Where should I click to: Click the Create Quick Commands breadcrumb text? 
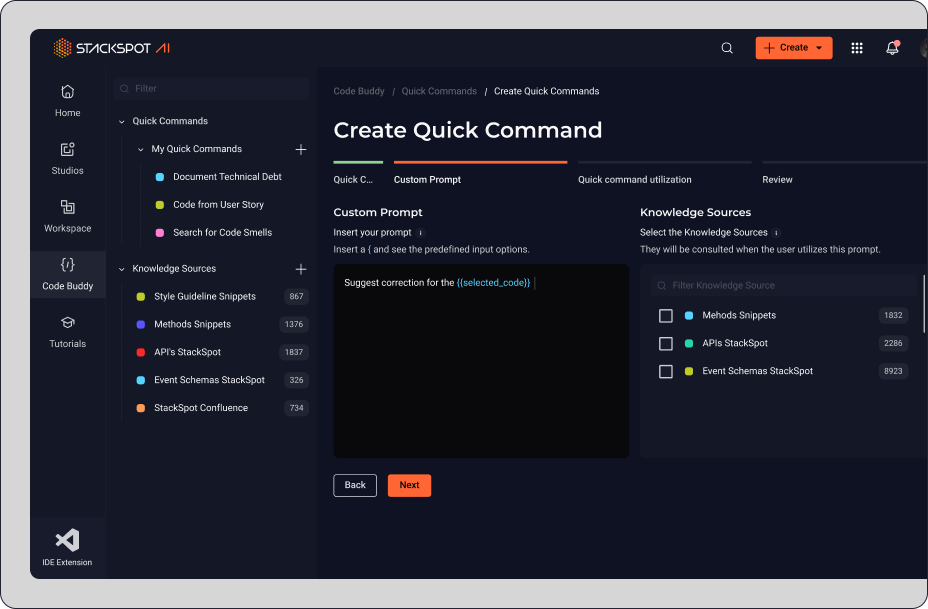(546, 91)
